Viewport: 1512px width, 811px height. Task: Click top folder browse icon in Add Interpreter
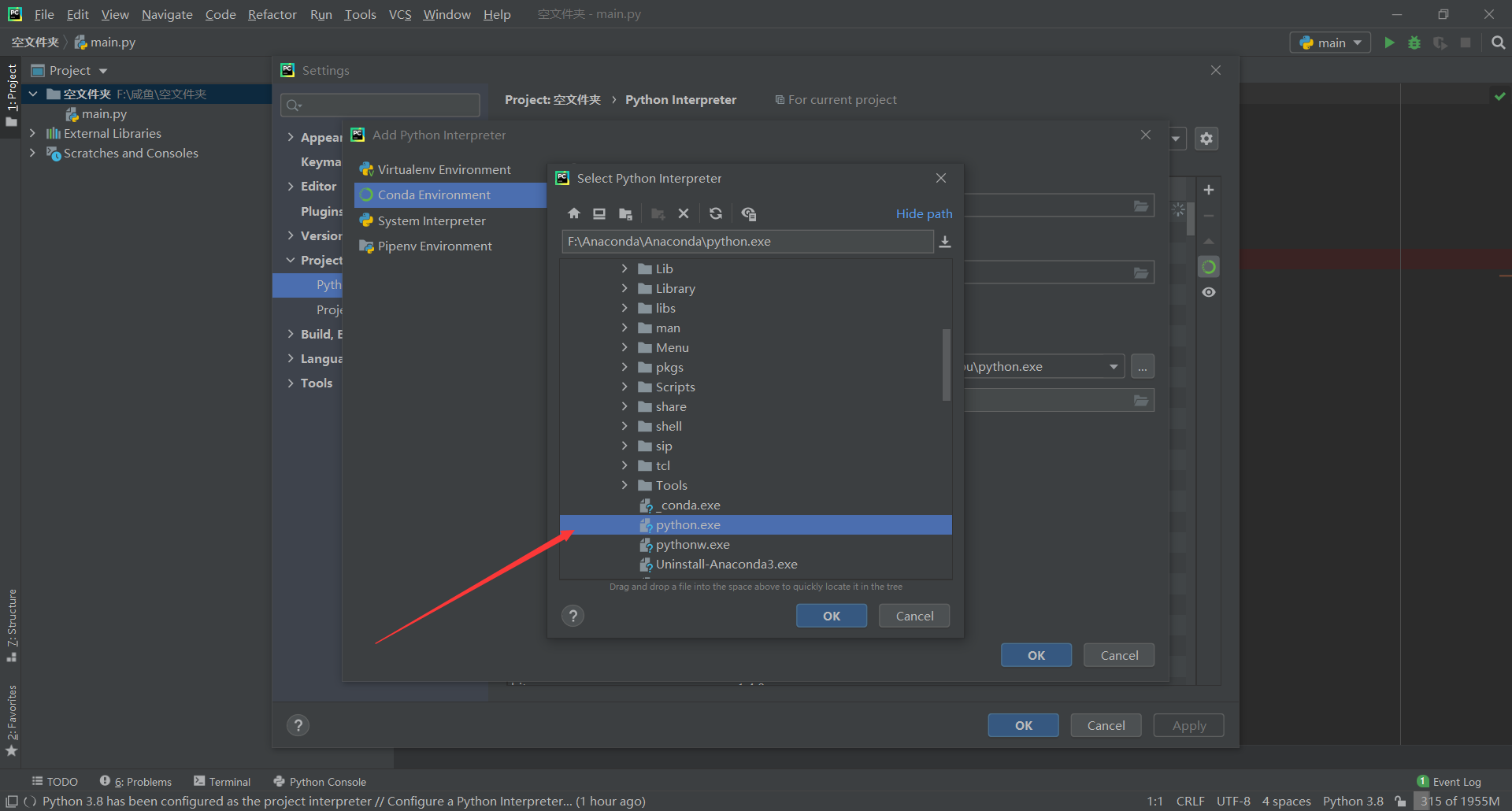click(x=1141, y=206)
